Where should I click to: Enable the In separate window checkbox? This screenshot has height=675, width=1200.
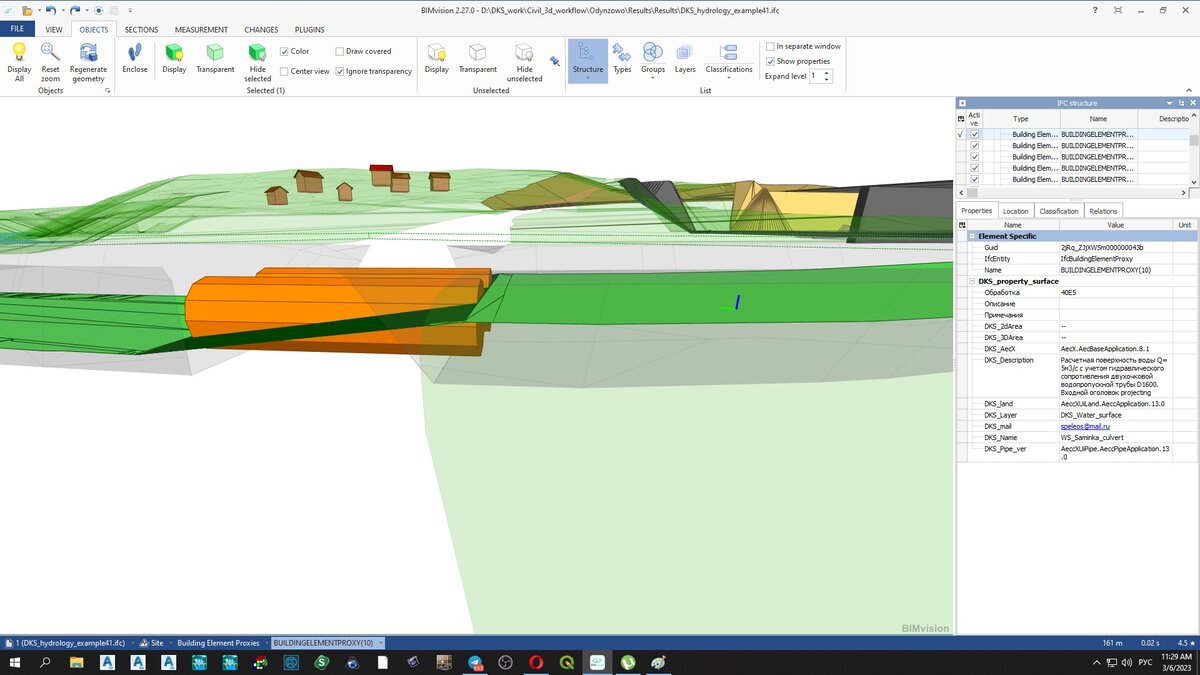pos(770,46)
